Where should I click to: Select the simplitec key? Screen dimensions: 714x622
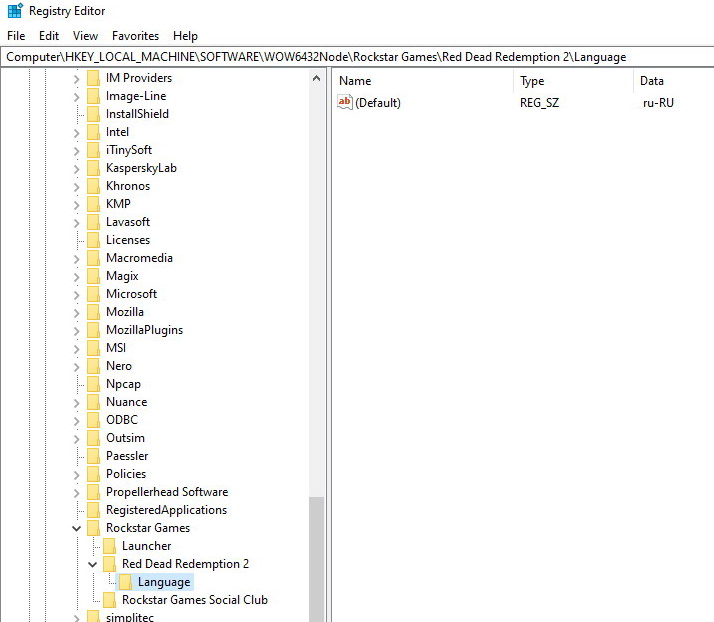pyautogui.click(x=130, y=617)
